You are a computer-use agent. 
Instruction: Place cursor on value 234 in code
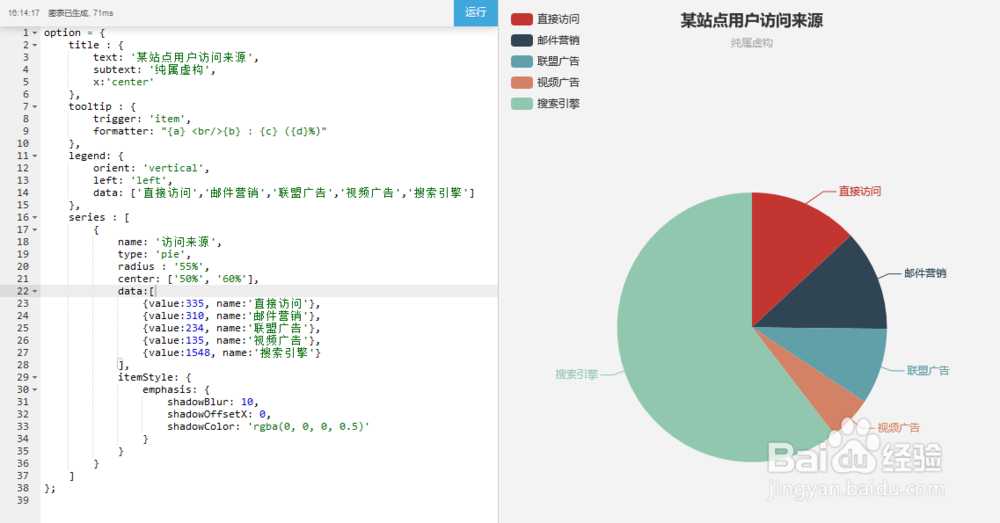195,328
